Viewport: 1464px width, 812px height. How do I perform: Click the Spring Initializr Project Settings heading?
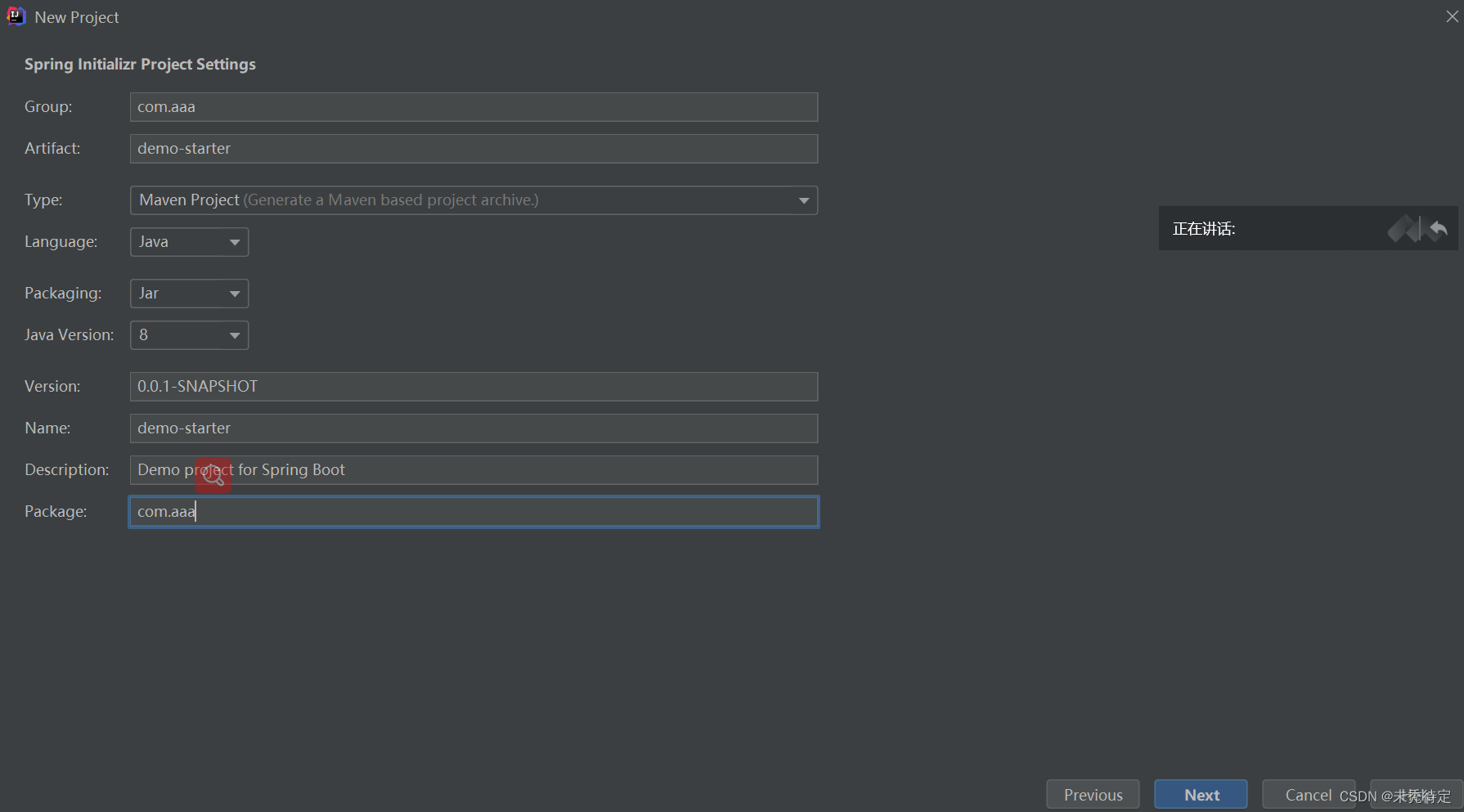pyautogui.click(x=140, y=65)
